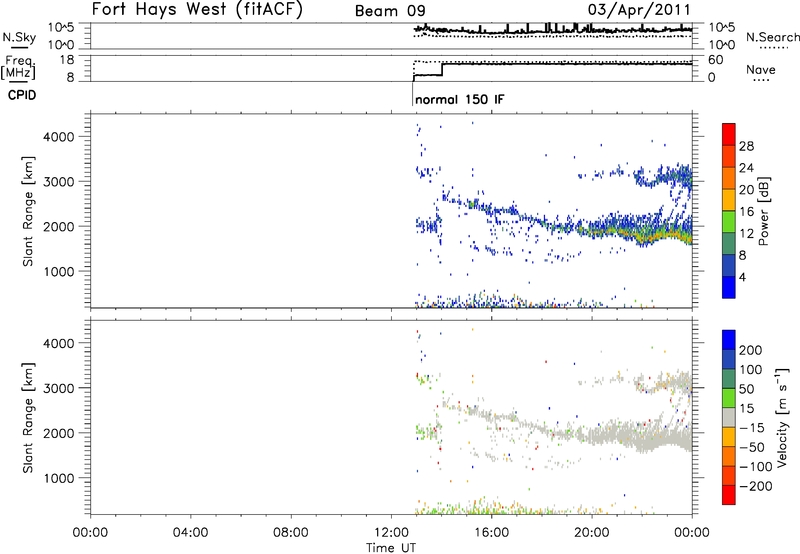Click the 'normal 150 IF' CPID text
The width and height of the screenshot is (800, 554).
pos(460,99)
